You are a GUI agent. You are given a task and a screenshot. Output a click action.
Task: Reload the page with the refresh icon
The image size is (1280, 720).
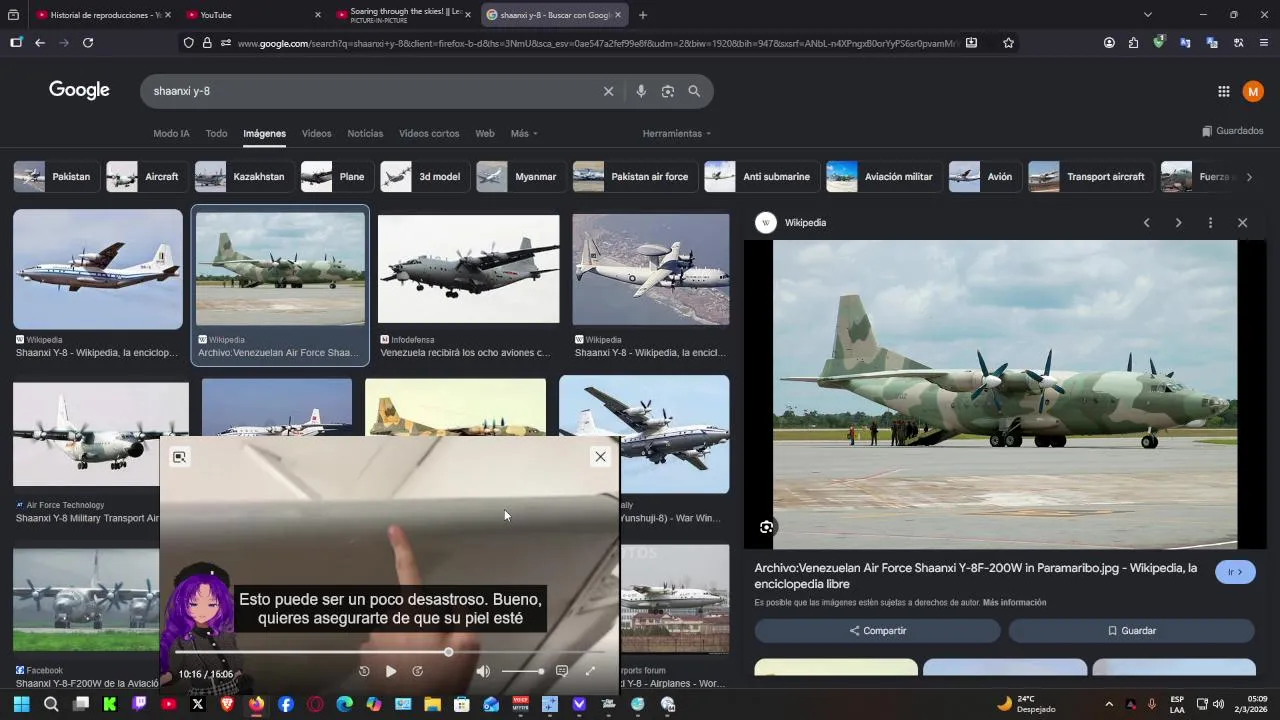tap(88, 43)
